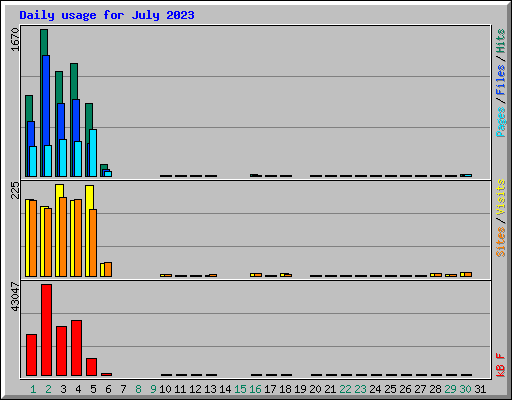Screen dimensions: 512x400
Task: Click day label 26 on the x-axis
Action: pyautogui.click(x=405, y=389)
